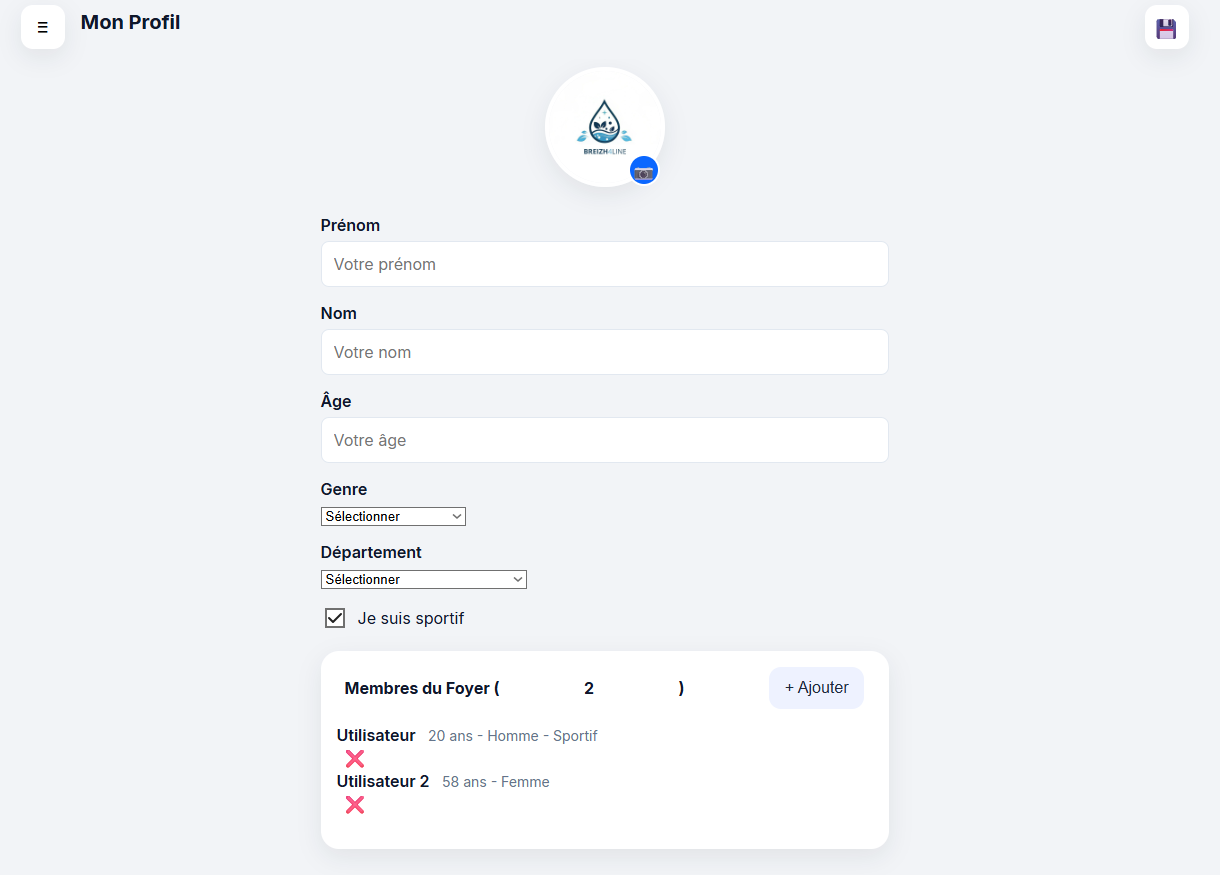Select the "Votre âge" input box
Screen dimensions: 1220x875
pyautogui.click(x=604, y=441)
